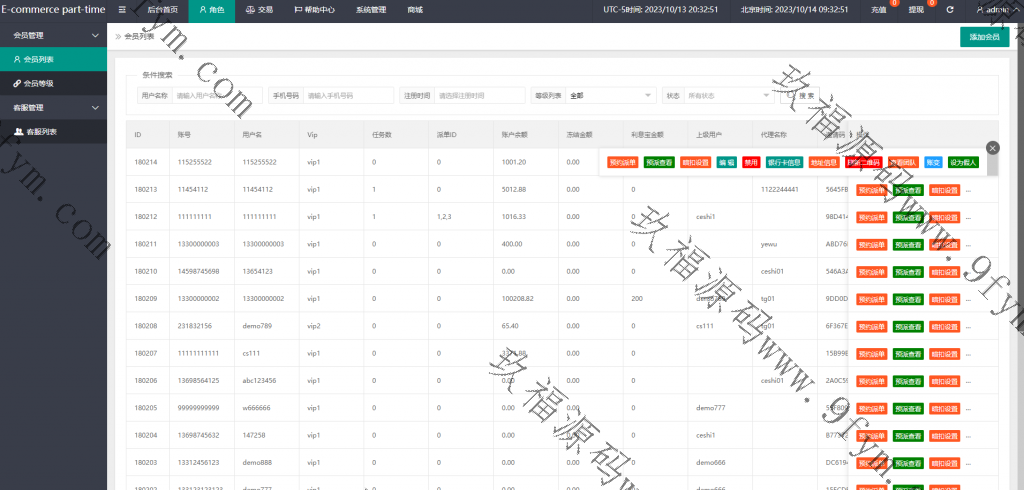
Task: Switch to the 交易 top menu
Action: tap(258, 9)
